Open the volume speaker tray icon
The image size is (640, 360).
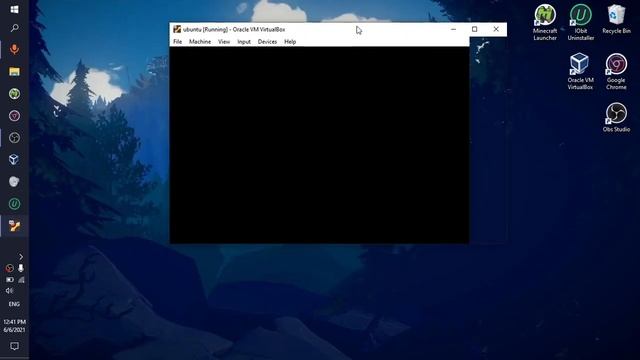[9, 291]
